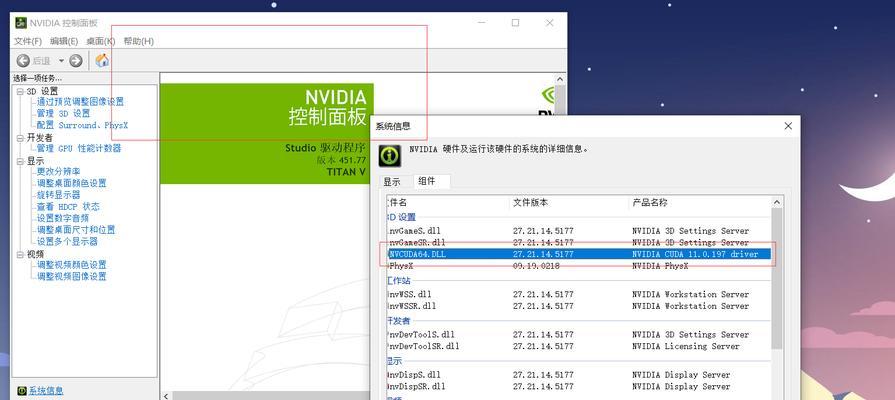Open the 文件(F) menu
Image resolution: width=895 pixels, height=400 pixels.
28,41
